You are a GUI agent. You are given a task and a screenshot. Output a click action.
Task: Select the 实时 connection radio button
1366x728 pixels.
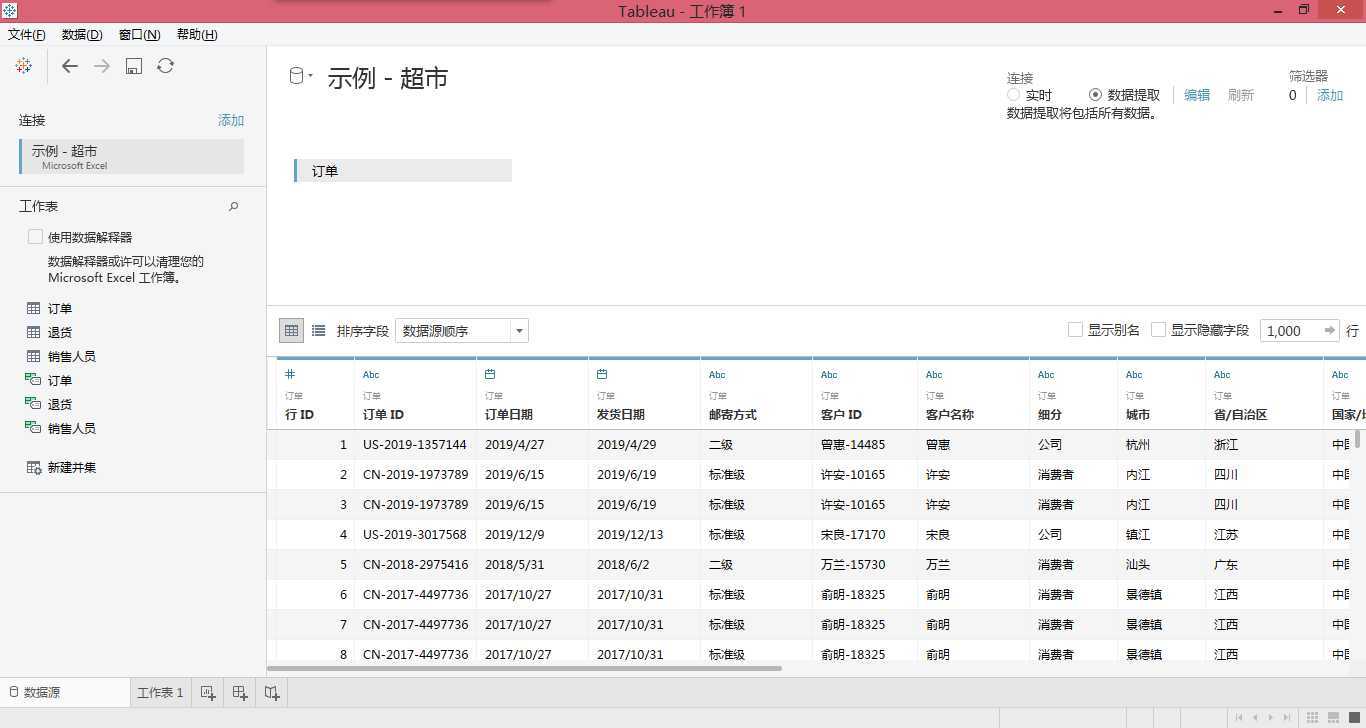pos(1013,94)
